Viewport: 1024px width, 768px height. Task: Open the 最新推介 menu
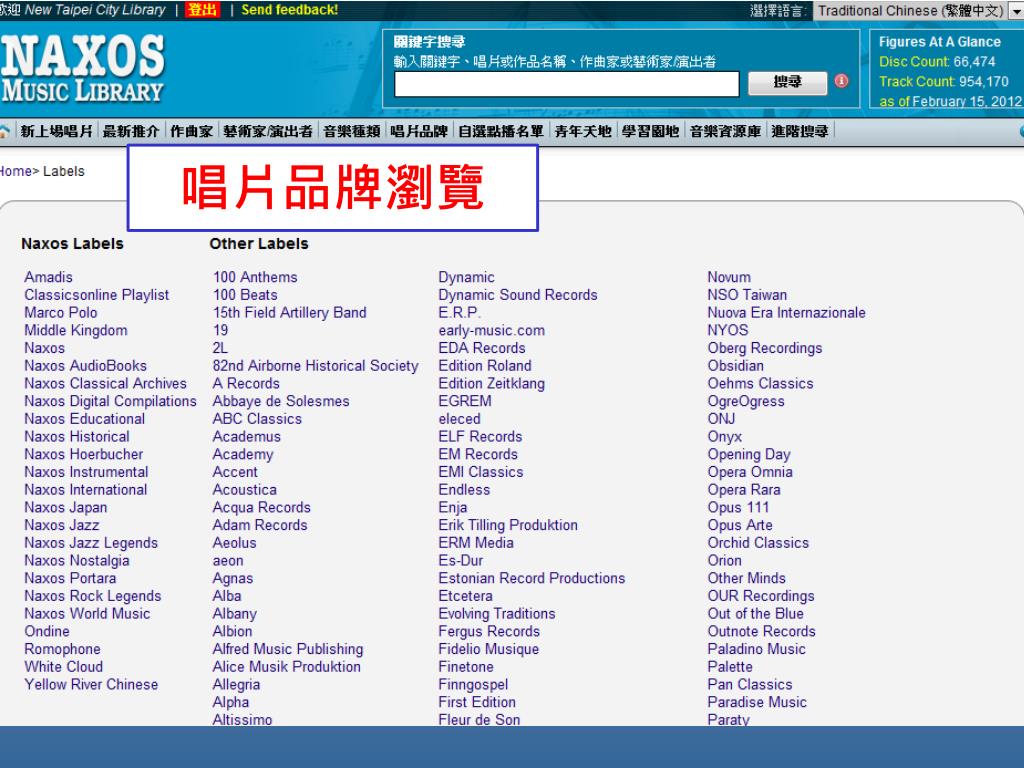(x=131, y=131)
